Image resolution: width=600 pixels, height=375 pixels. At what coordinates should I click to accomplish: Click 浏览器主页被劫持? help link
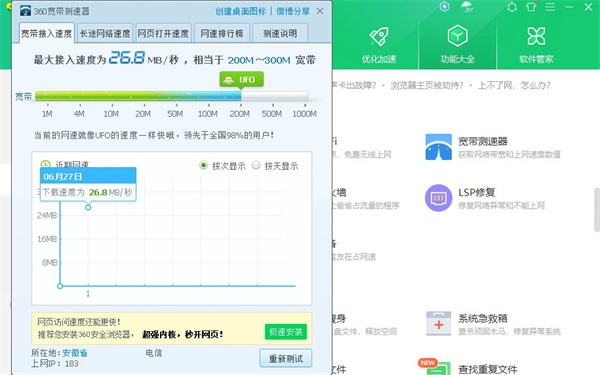tap(427, 85)
